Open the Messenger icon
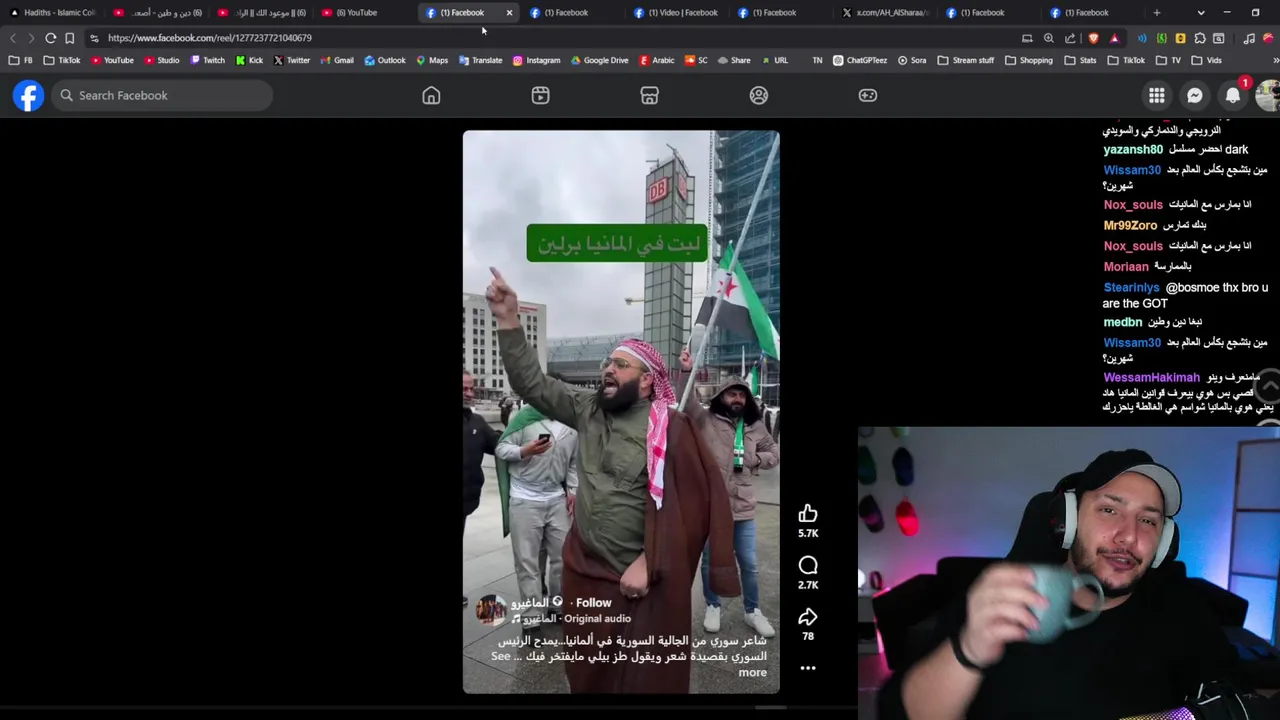Viewport: 1280px width, 720px height. (x=1194, y=95)
